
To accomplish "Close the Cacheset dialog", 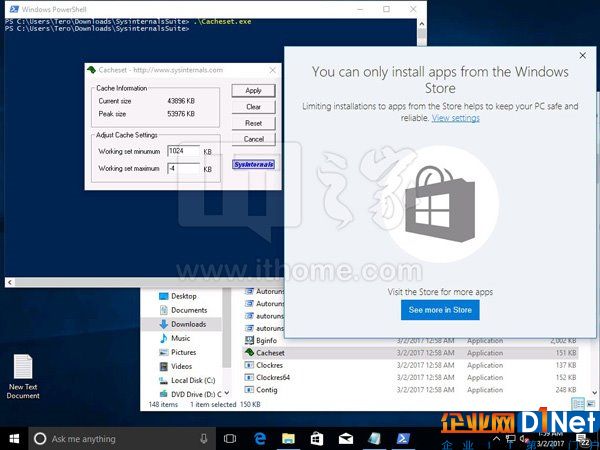I will 273,70.
